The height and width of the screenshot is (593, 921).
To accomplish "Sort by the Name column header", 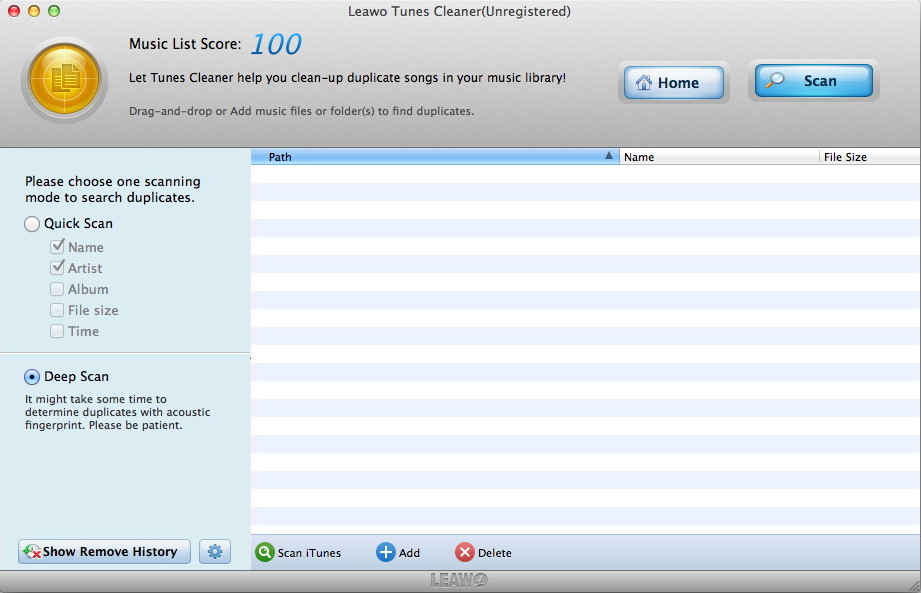I will [x=719, y=157].
